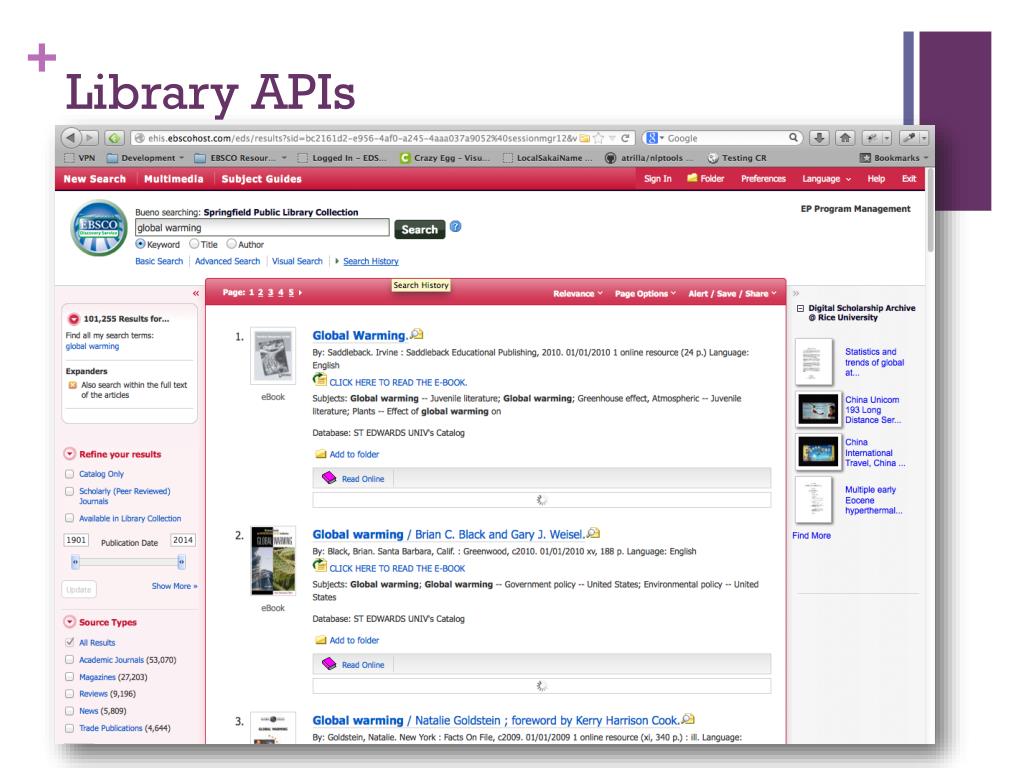Open the Multimedia menu item
The width and height of the screenshot is (1024, 768).
[x=174, y=178]
